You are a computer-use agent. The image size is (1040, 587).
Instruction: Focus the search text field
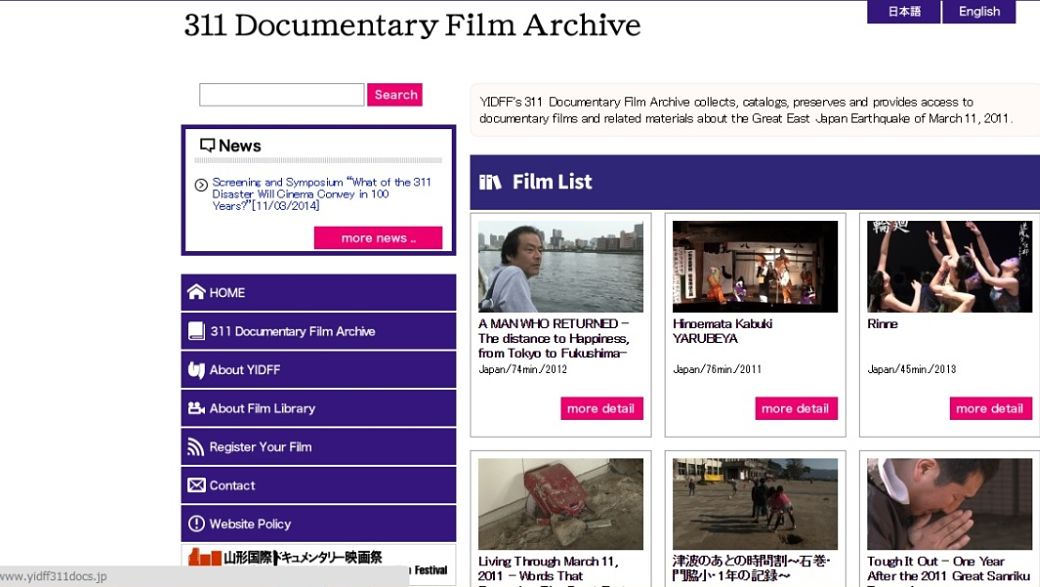click(282, 95)
